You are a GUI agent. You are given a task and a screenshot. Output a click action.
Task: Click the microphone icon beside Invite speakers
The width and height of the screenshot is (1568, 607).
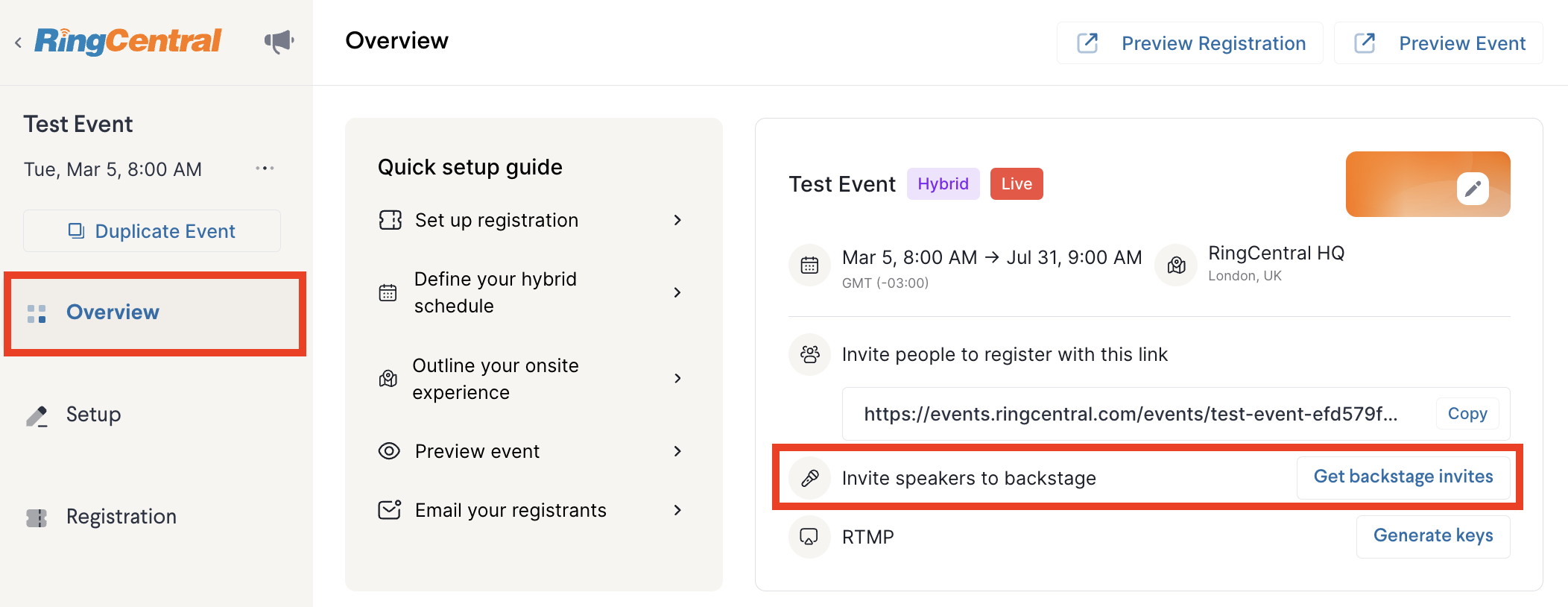point(809,478)
